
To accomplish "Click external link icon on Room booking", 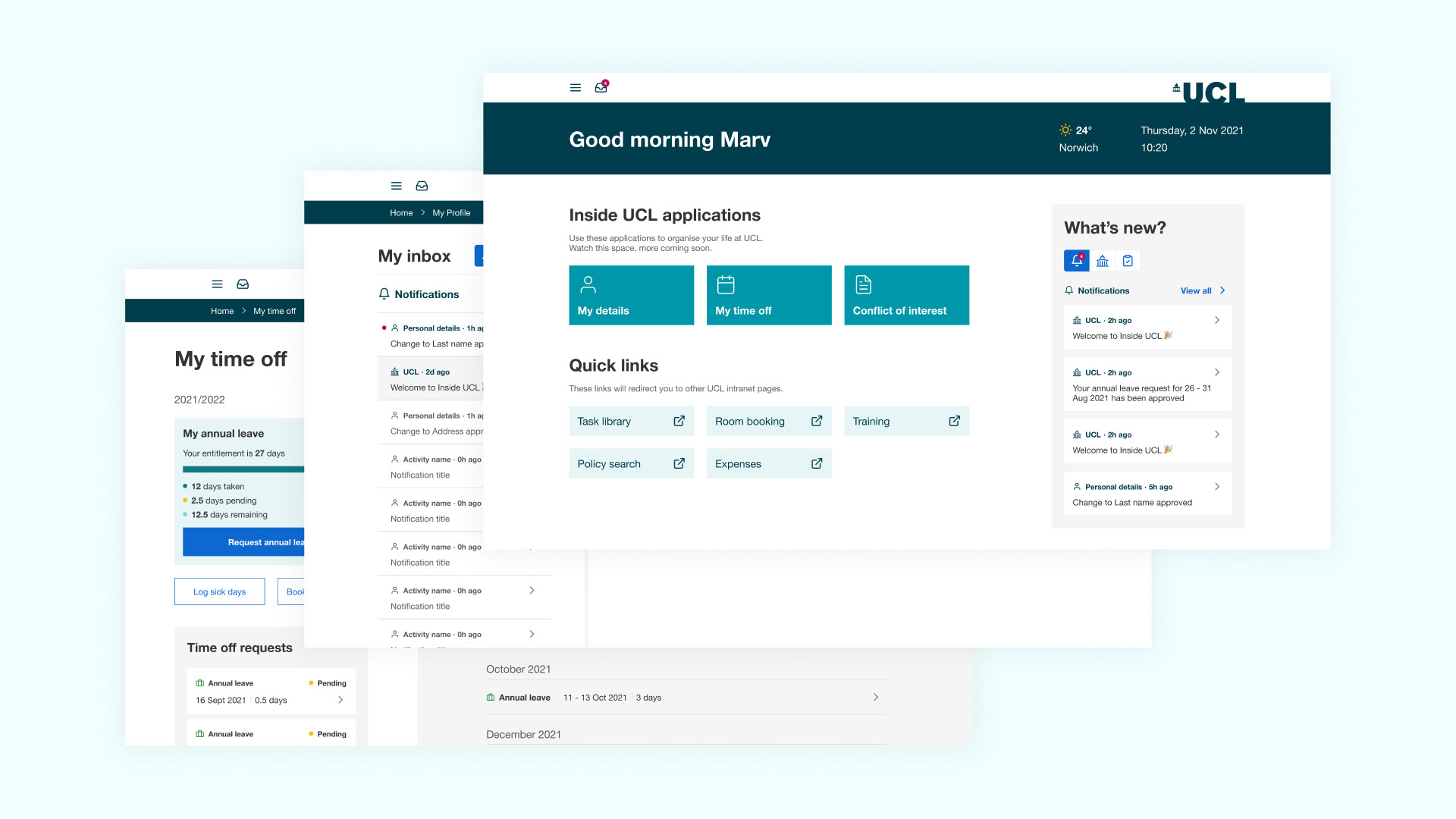I will (x=817, y=421).
